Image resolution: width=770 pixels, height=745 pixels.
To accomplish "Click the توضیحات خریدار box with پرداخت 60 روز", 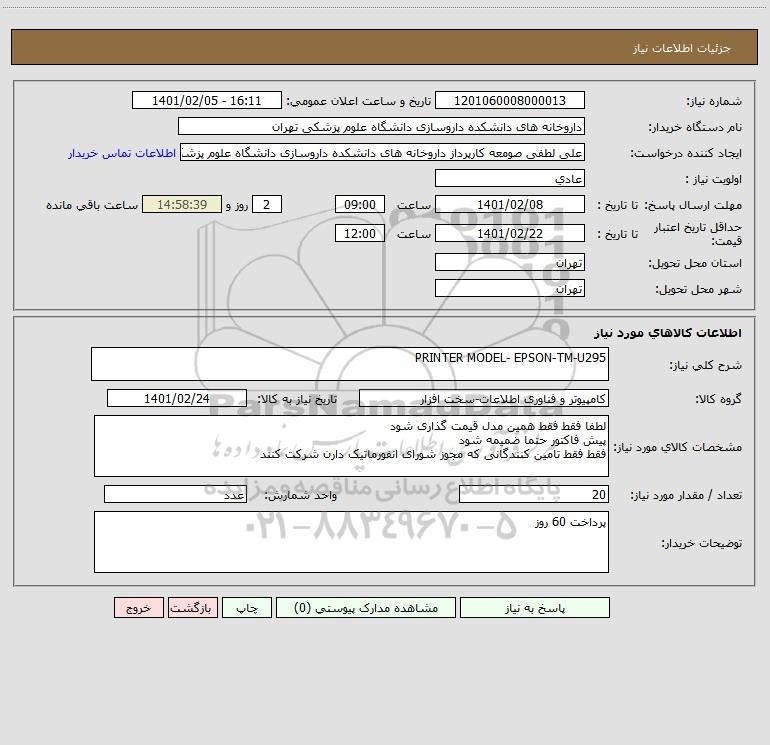I will [351, 542].
